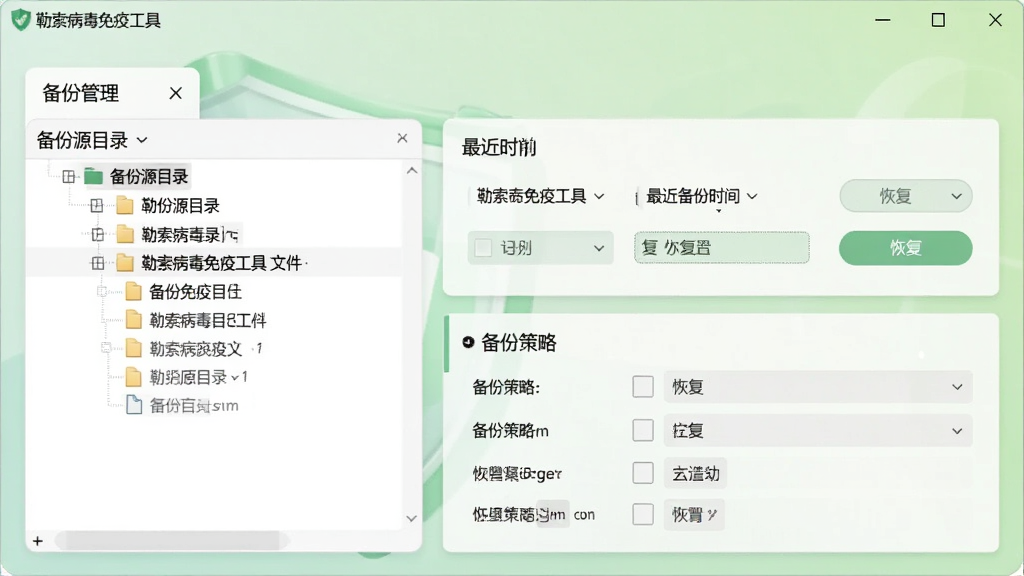
Task: Expand the 勒索病毒免疫工具 文件 node
Action: (x=98, y=263)
